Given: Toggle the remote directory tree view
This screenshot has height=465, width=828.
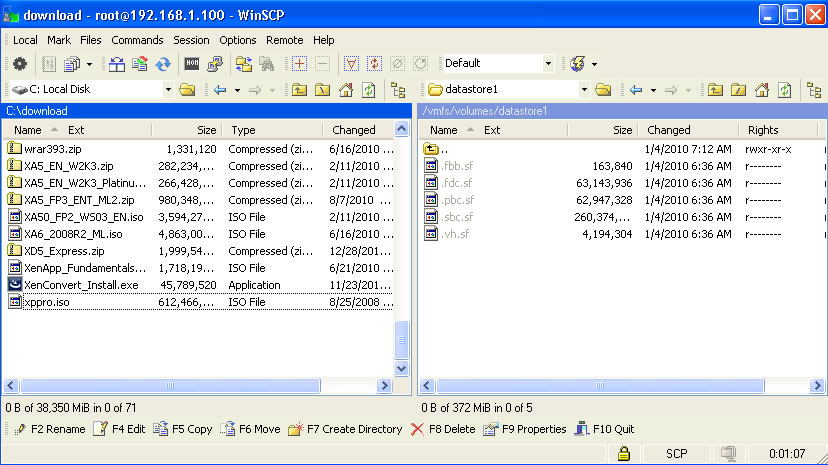Looking at the screenshot, I should pyautogui.click(x=814, y=90).
